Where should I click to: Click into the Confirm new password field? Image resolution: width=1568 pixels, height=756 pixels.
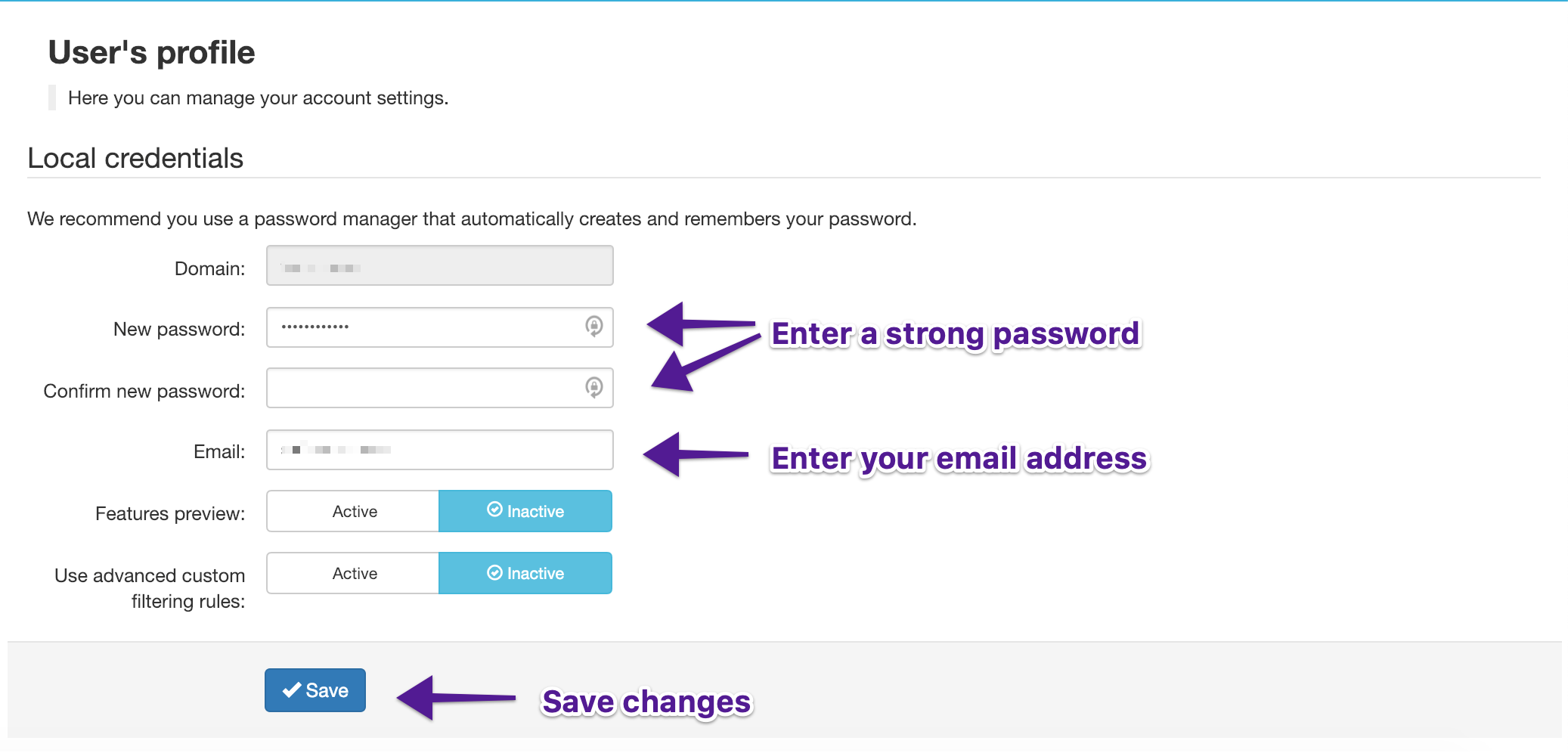click(x=423, y=389)
